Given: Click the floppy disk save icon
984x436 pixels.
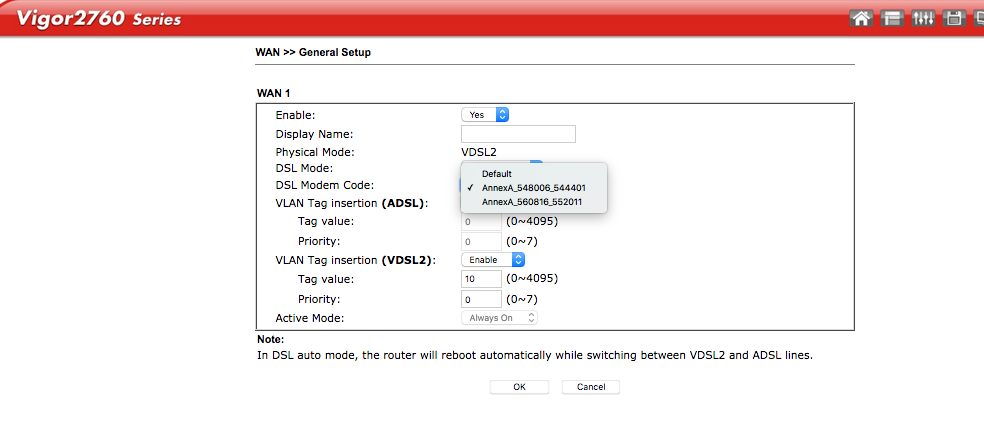Looking at the screenshot, I should [953, 18].
